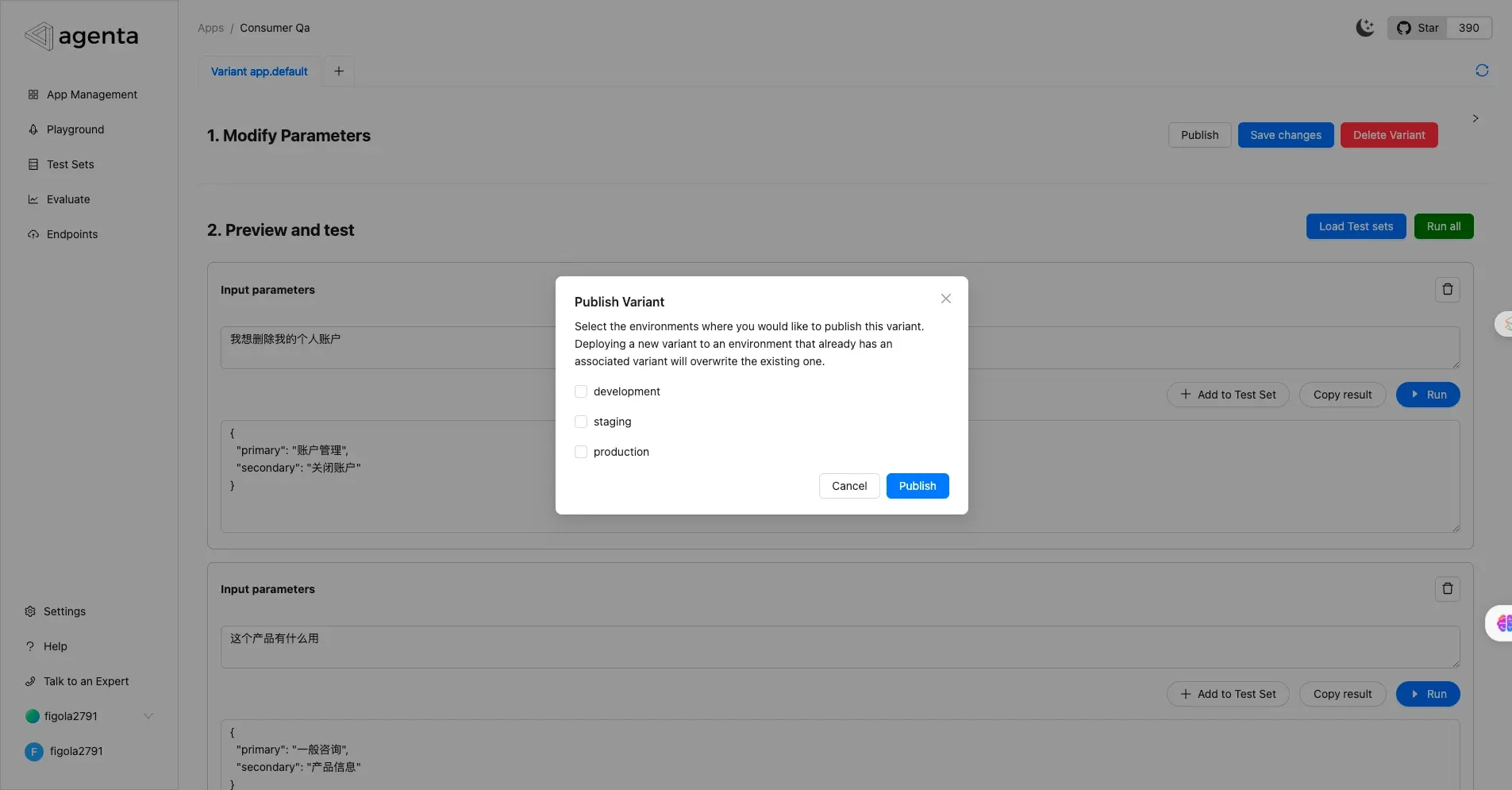Open Playground from the sidebar

[75, 129]
